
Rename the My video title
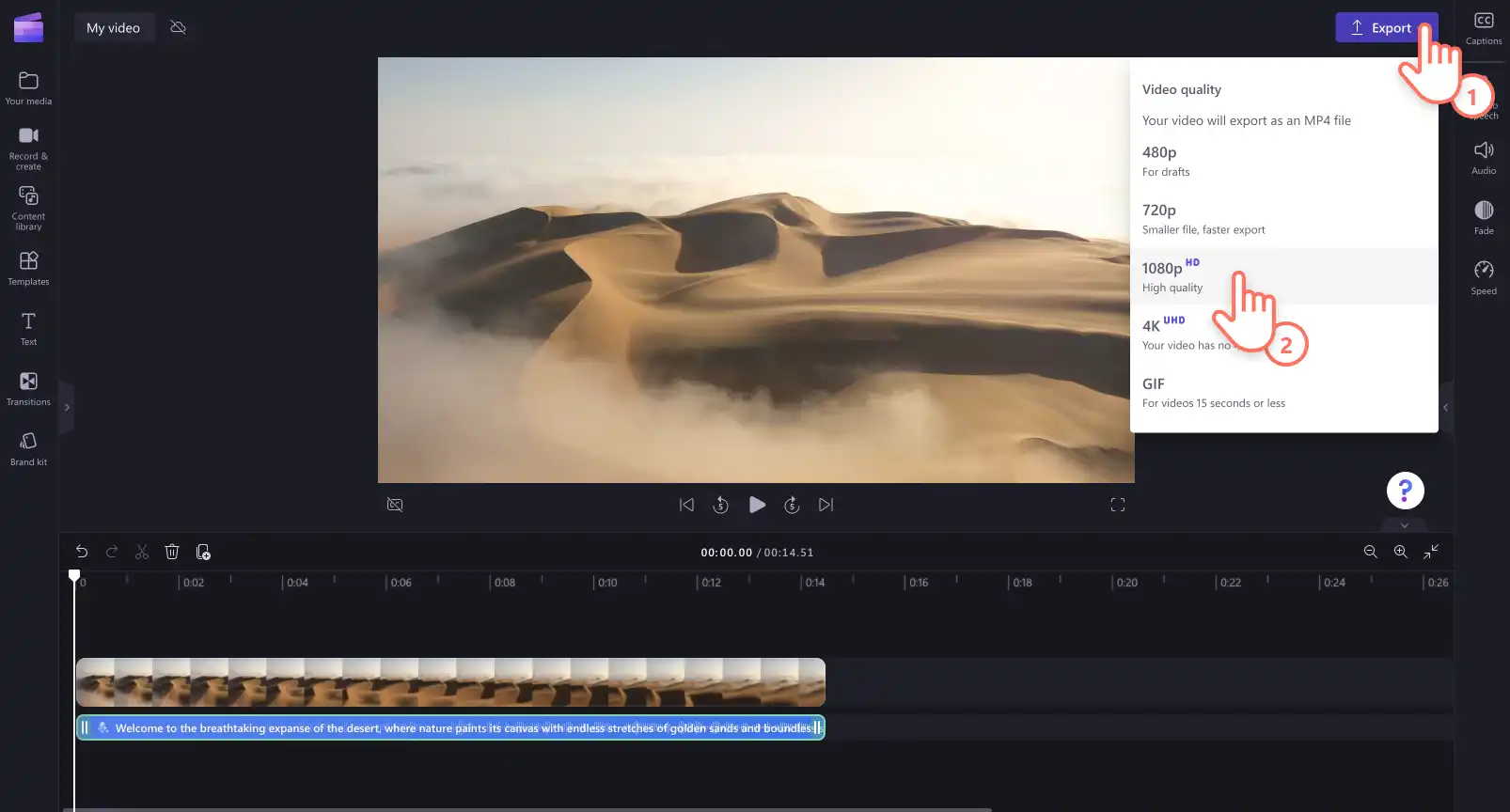click(114, 27)
